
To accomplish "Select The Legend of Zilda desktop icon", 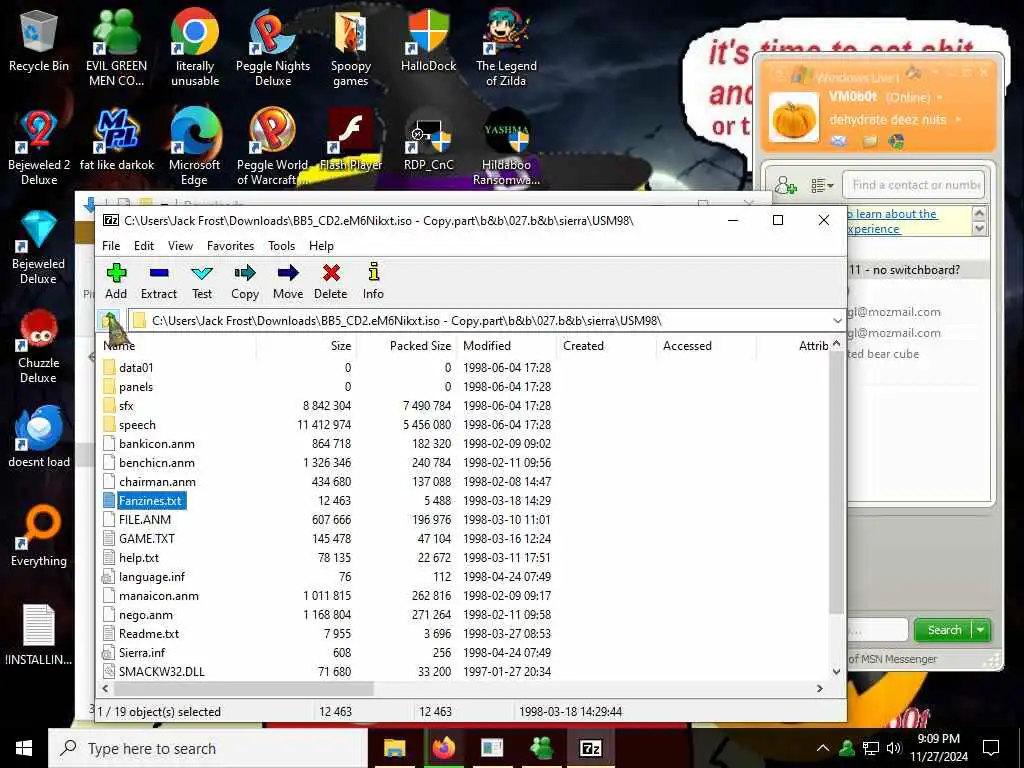I will [x=506, y=48].
